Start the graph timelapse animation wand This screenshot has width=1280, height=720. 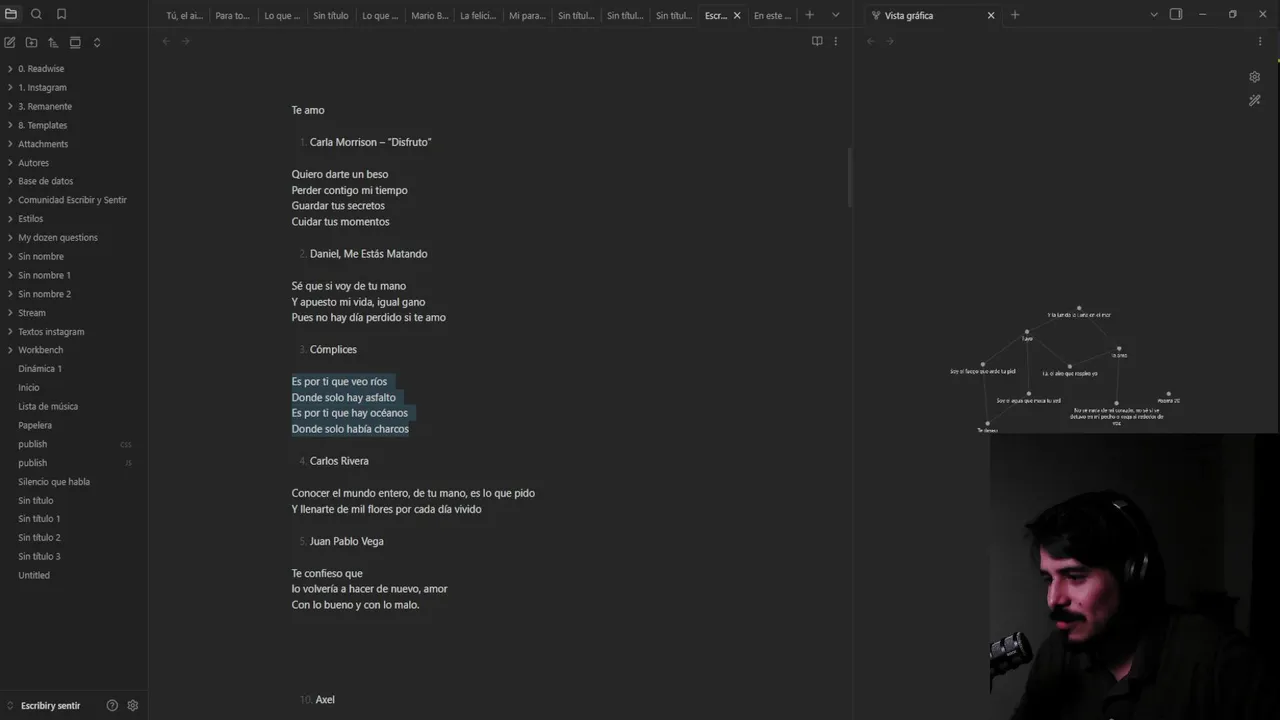[1254, 100]
